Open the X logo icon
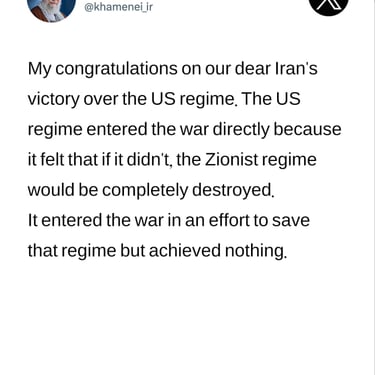Image resolution: width=375 pixels, height=375 pixels. tap(329, 3)
